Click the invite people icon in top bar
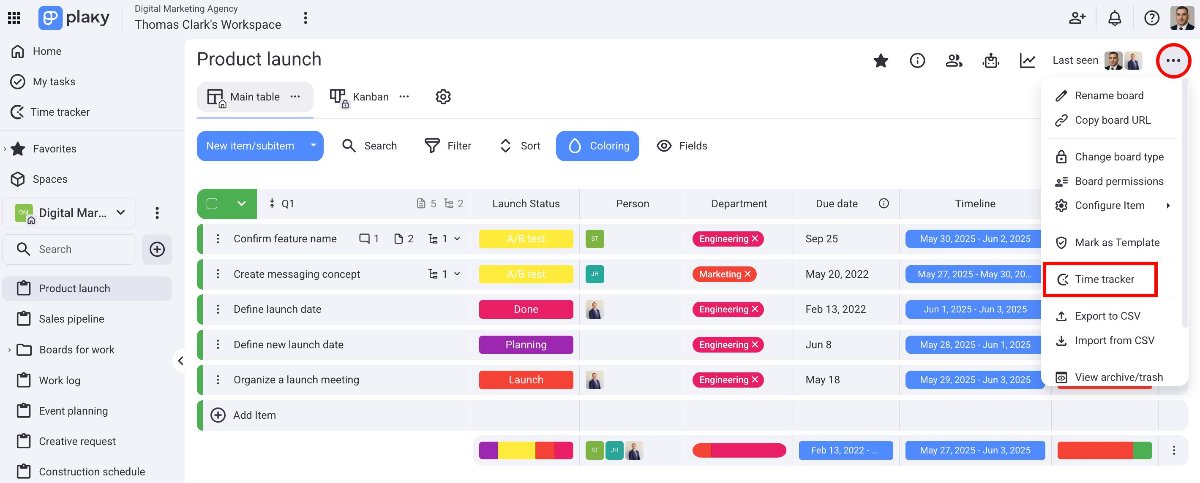This screenshot has height=483, width=1200. pos(1077,17)
